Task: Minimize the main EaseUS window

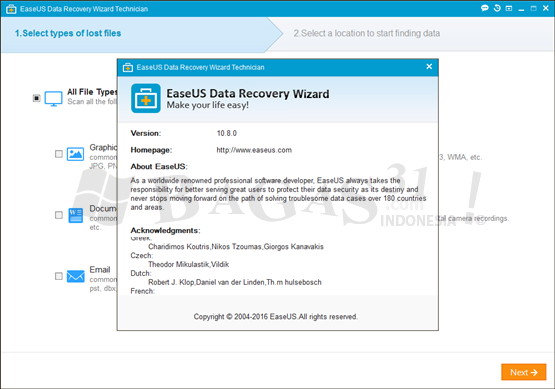Action: (521, 9)
